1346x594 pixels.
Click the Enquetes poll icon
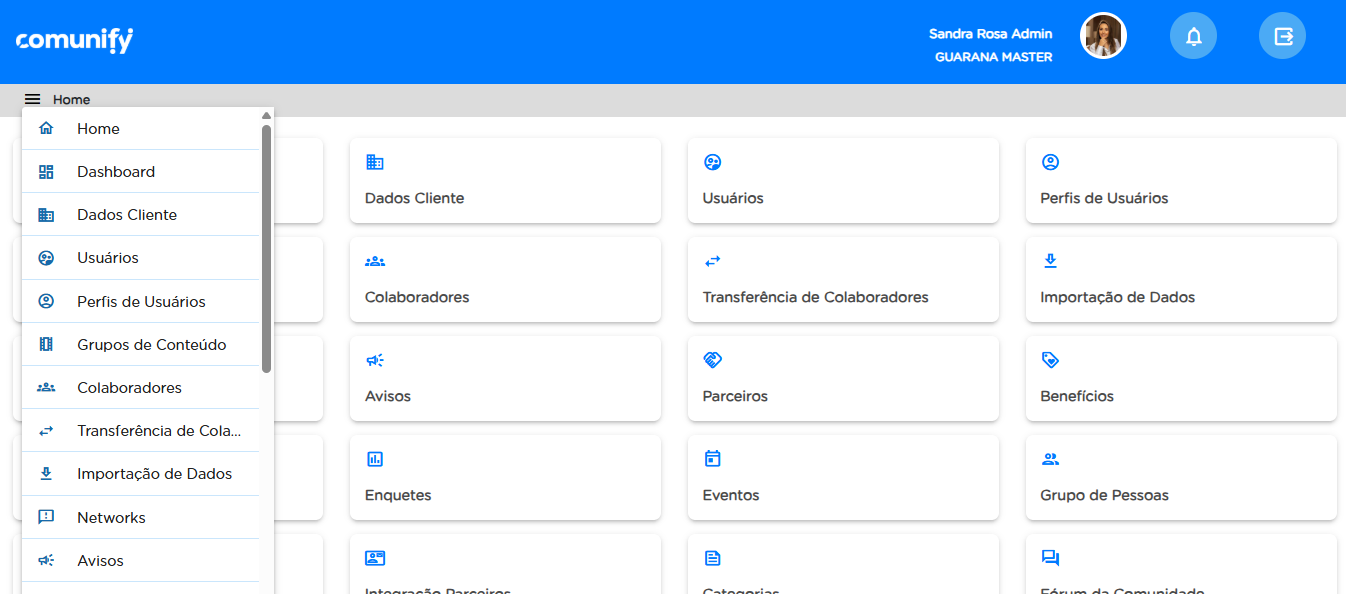coord(375,459)
